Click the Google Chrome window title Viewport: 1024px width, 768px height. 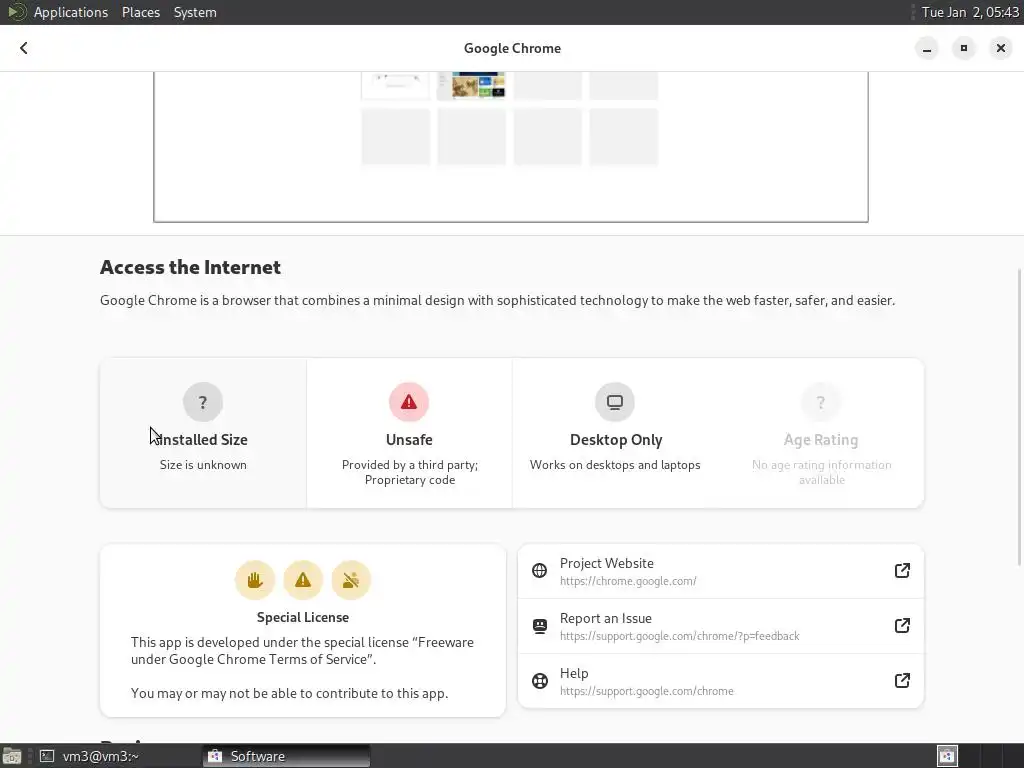pos(512,48)
